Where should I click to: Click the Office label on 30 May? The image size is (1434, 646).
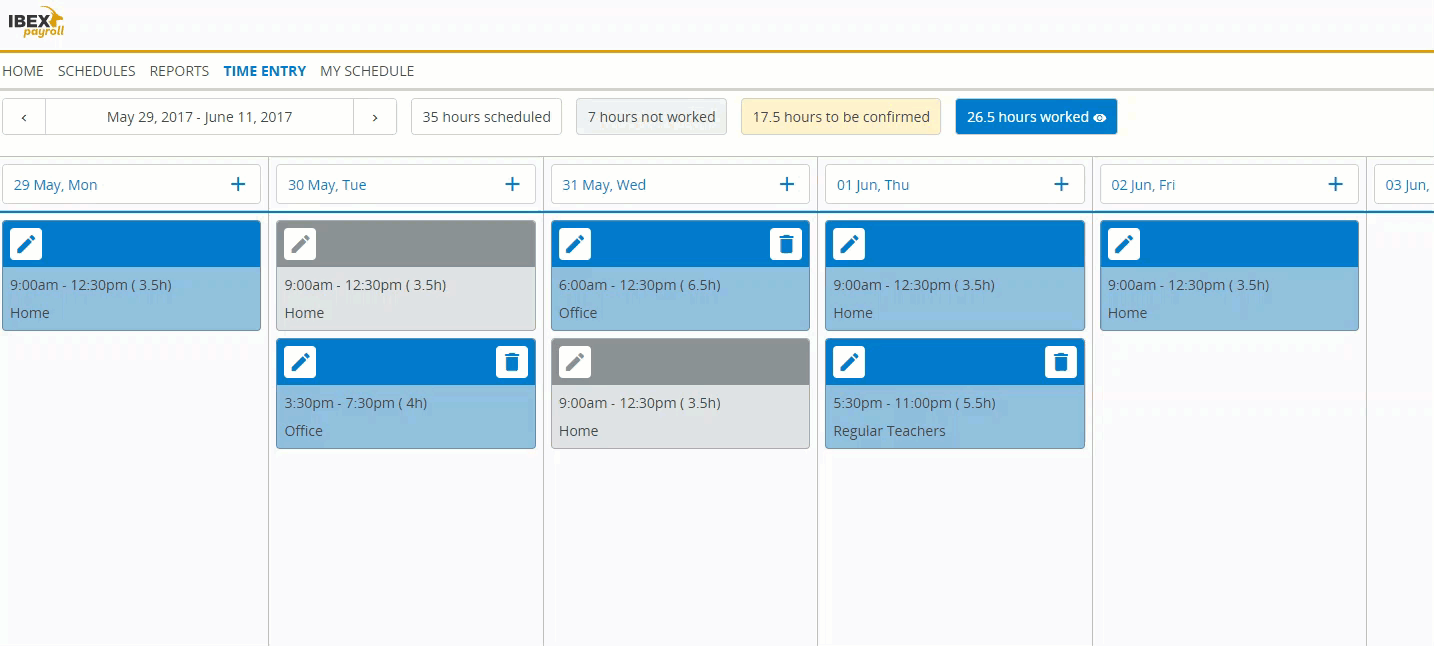pyautogui.click(x=304, y=431)
